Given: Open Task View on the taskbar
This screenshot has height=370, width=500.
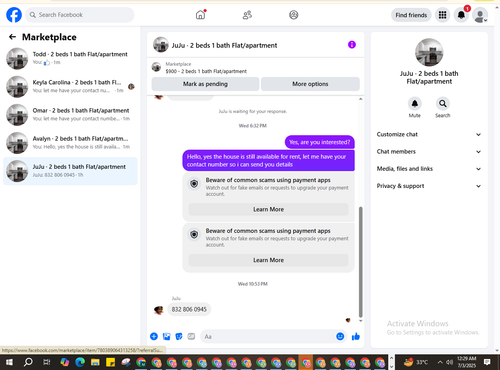Looking at the screenshot, I should point(47,362).
